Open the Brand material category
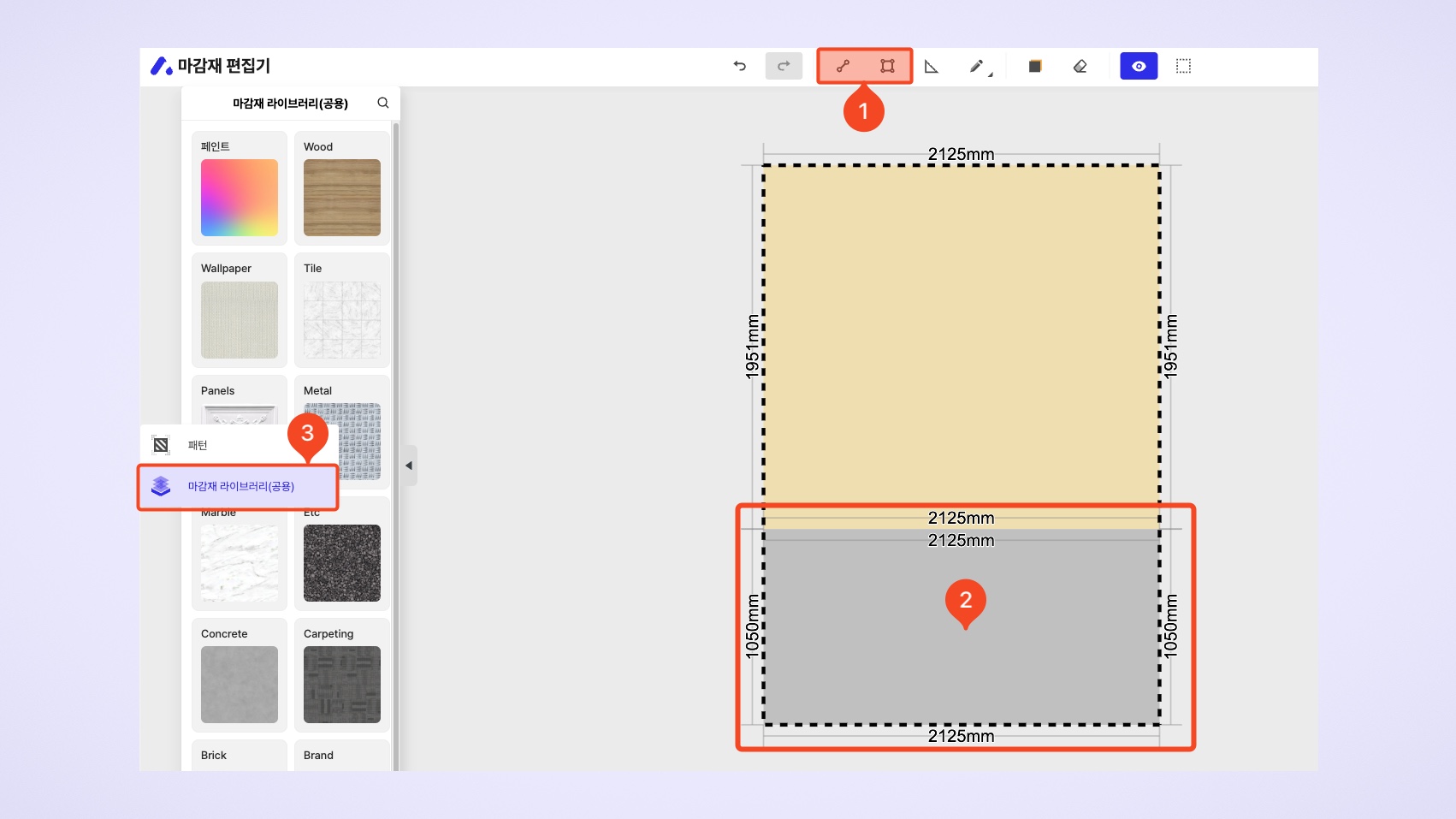Viewport: 1456px width, 819px height. click(342, 756)
